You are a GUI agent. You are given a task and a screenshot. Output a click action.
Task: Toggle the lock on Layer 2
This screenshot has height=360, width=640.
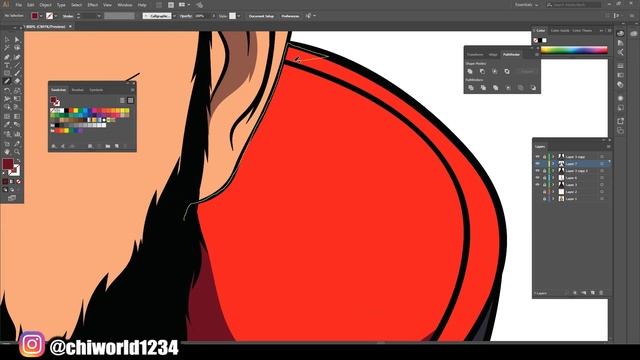coord(544,191)
